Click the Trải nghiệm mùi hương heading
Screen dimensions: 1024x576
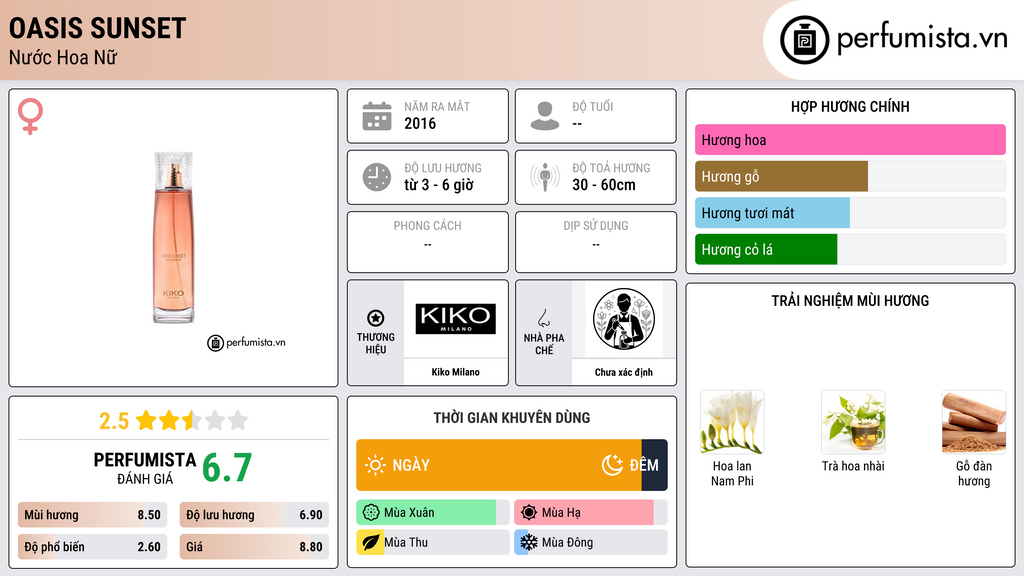[850, 301]
